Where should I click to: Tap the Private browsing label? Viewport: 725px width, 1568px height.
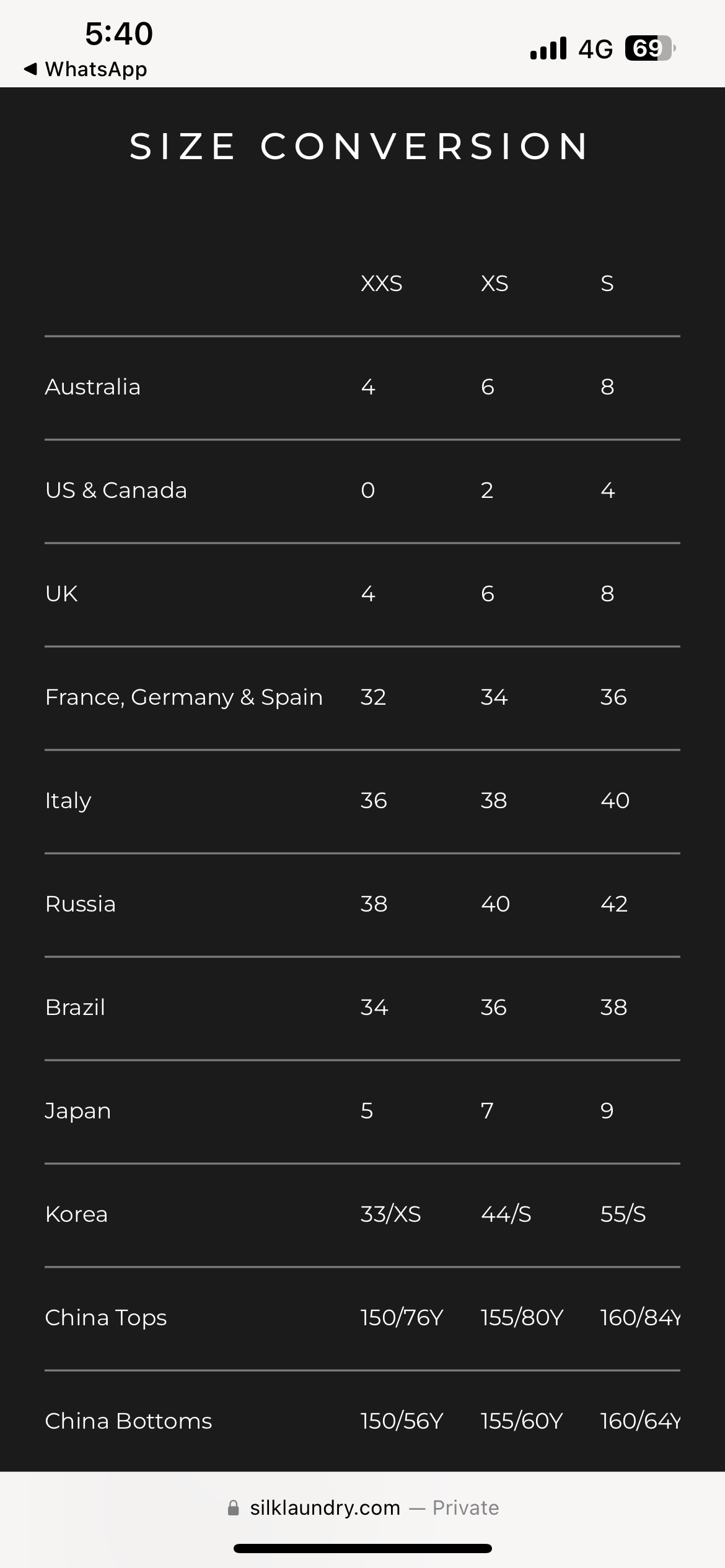(x=465, y=1507)
